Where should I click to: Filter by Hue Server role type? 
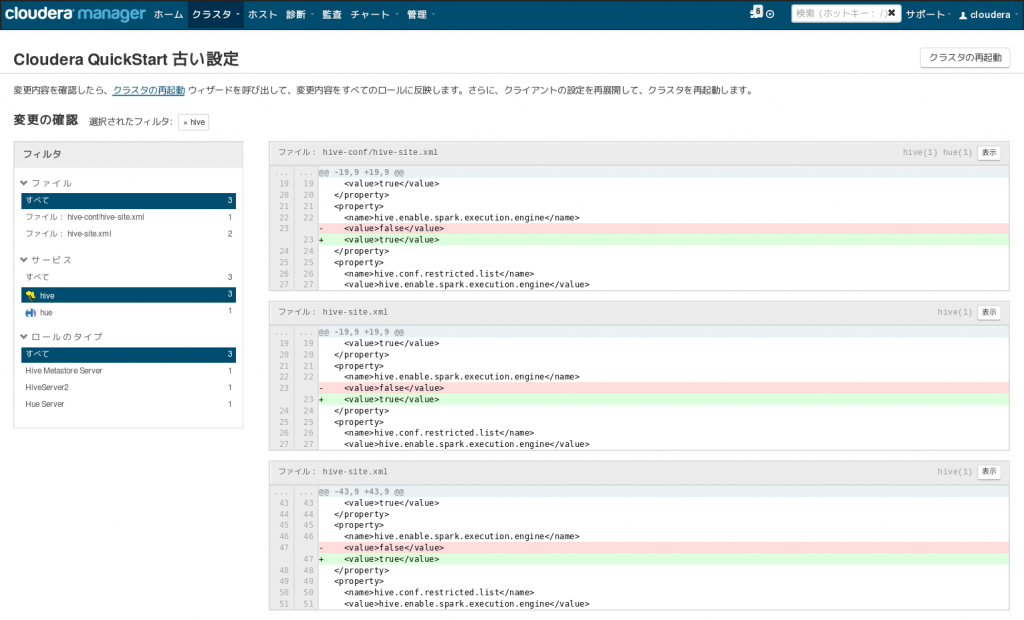point(128,404)
